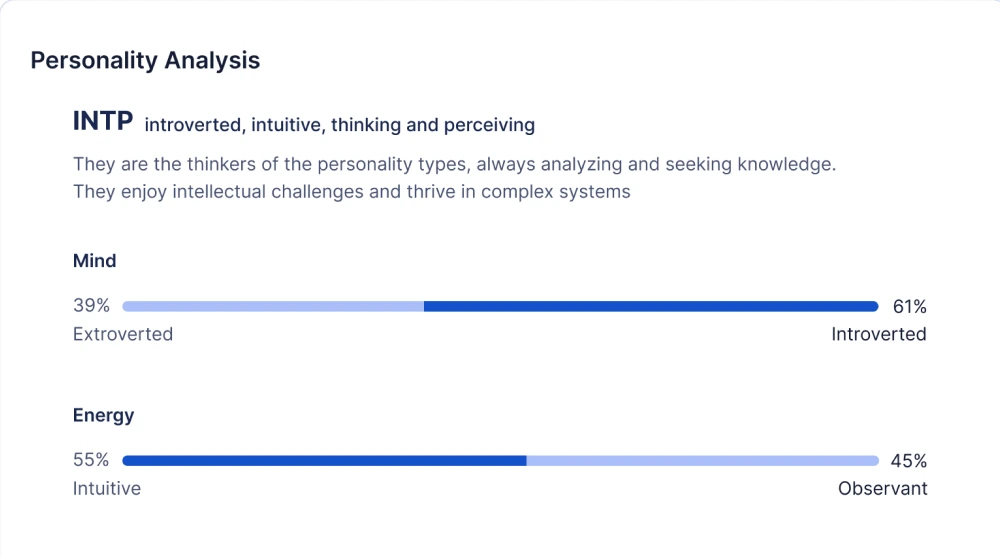
Task: Click the introverted, intuitive, thinking and perceiving subtitle
Action: point(339,125)
